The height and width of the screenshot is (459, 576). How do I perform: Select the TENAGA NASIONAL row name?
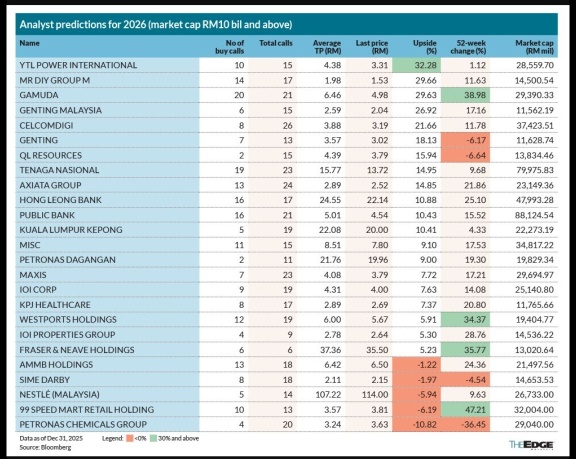[x=59, y=170]
